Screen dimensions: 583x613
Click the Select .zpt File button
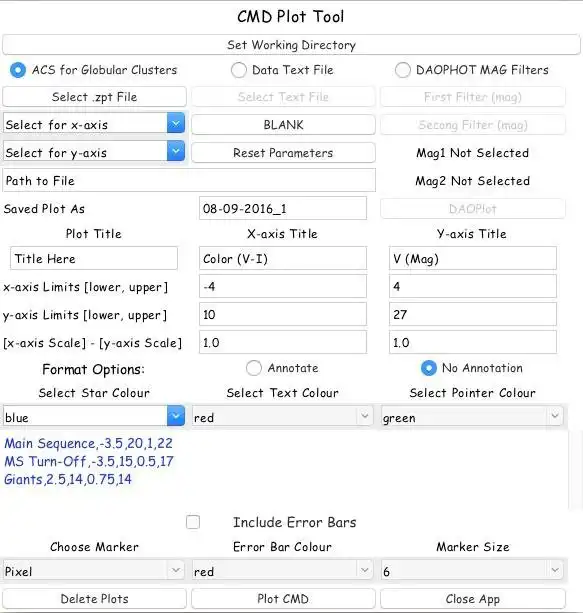tap(94, 97)
